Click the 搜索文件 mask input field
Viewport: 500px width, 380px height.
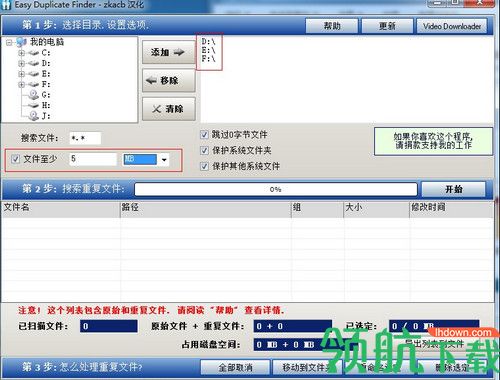(85, 138)
